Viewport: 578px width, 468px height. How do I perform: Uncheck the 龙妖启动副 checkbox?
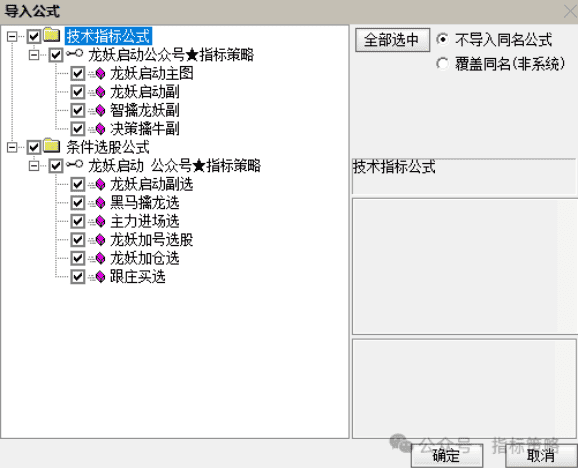coord(78,92)
